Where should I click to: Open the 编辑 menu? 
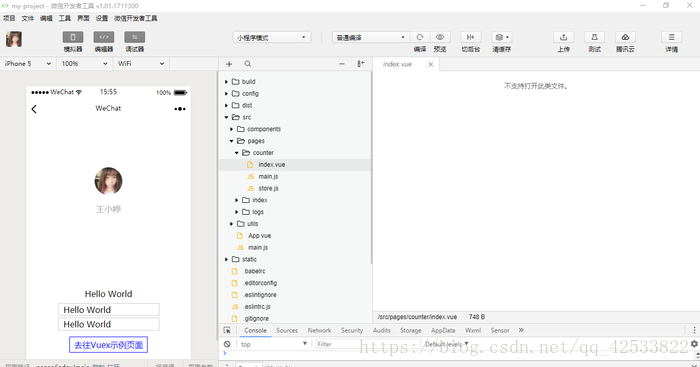click(46, 18)
